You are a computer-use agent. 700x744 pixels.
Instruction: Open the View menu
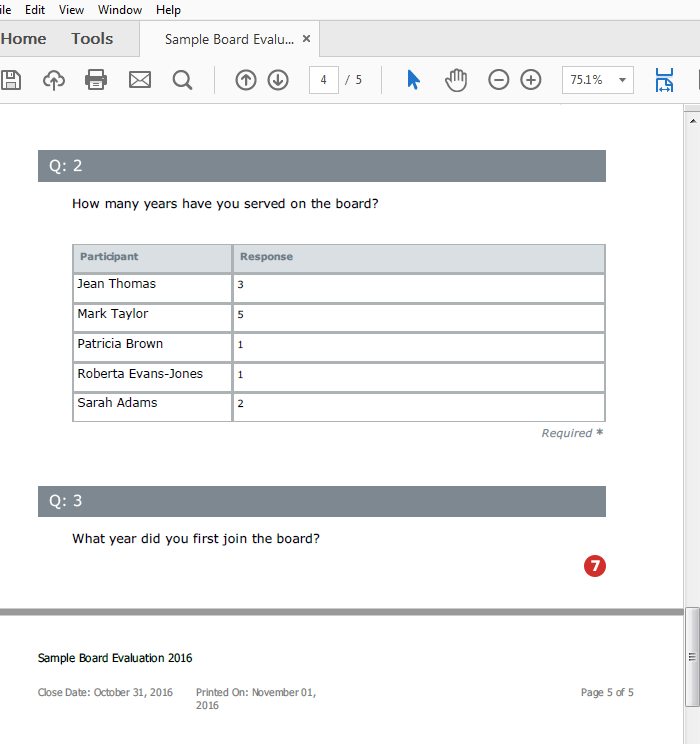click(x=71, y=10)
